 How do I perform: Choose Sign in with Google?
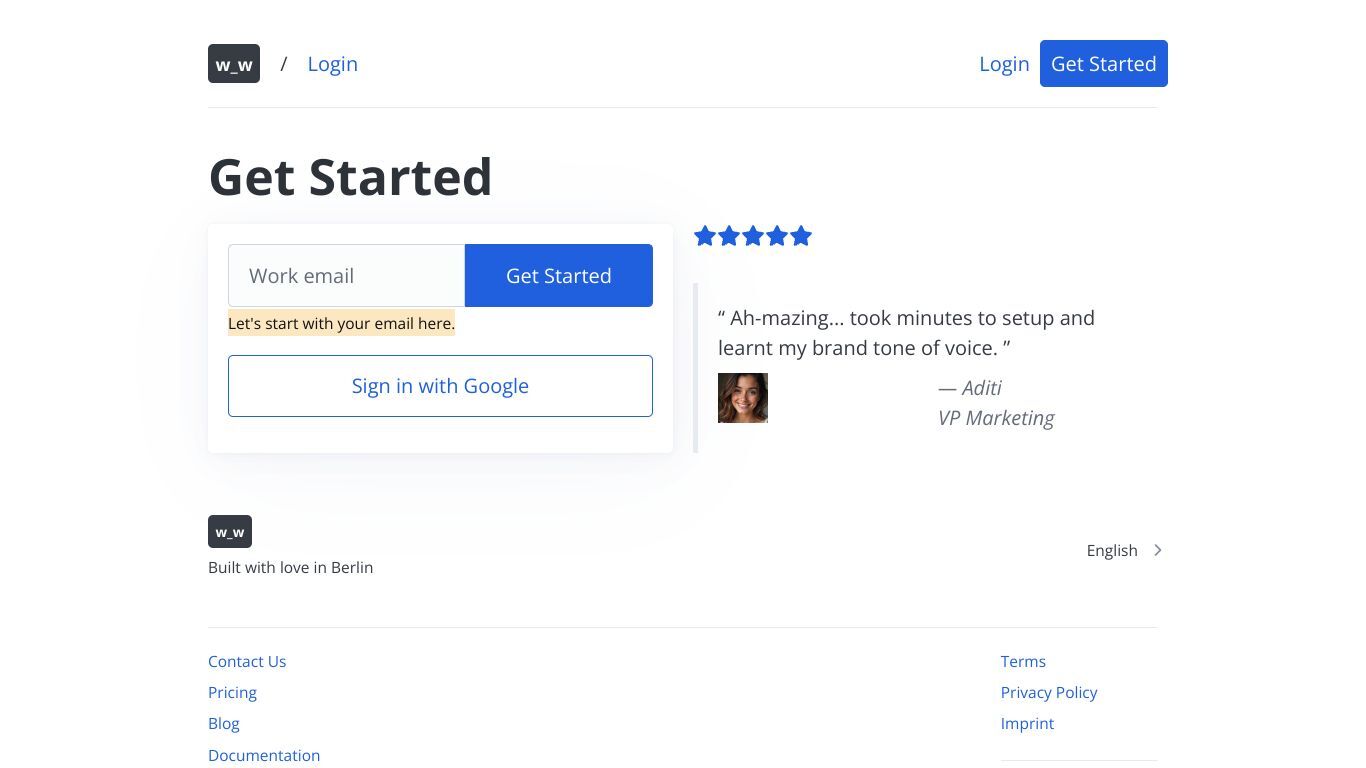tap(440, 386)
